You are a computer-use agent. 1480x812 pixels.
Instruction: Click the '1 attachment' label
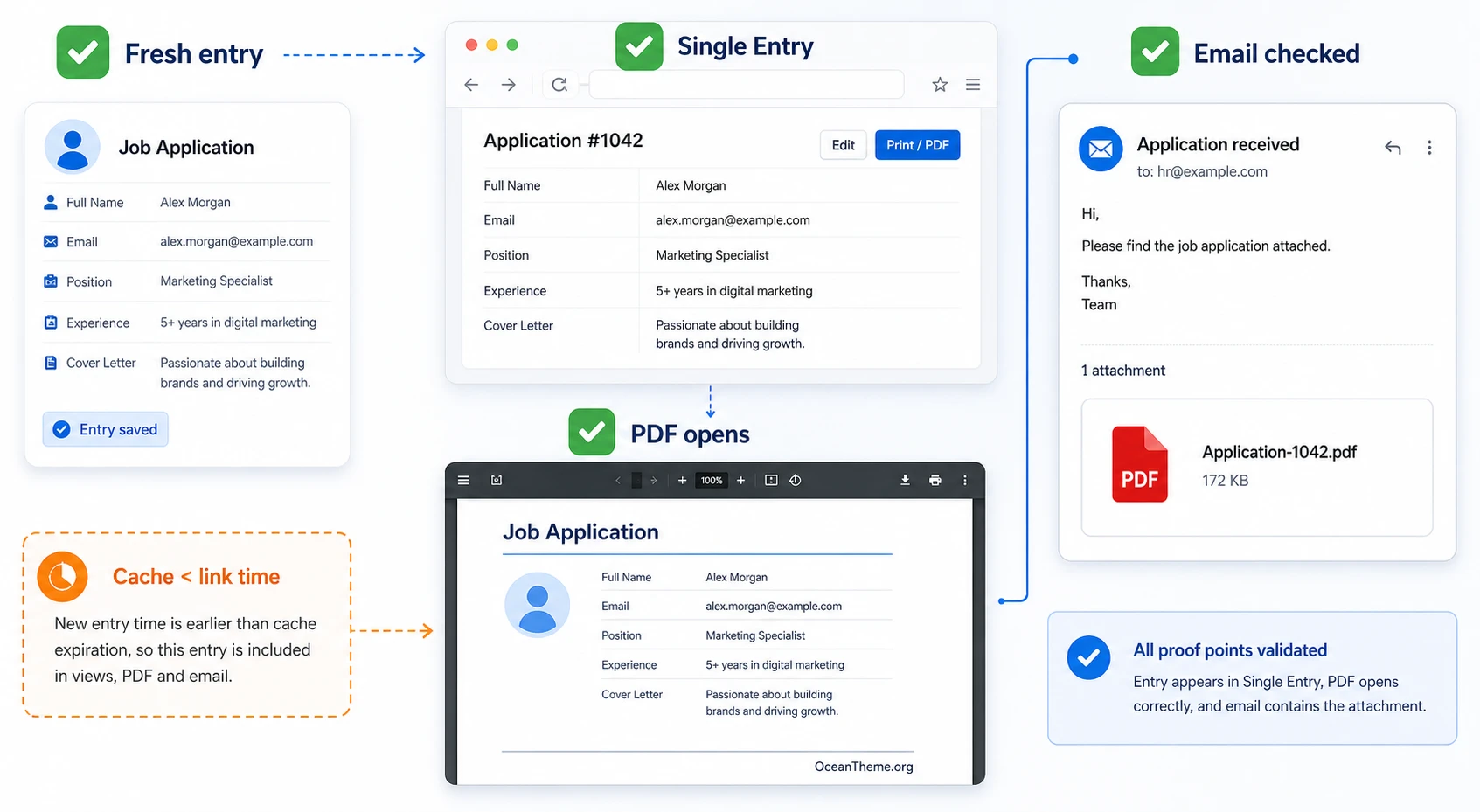(x=1123, y=371)
